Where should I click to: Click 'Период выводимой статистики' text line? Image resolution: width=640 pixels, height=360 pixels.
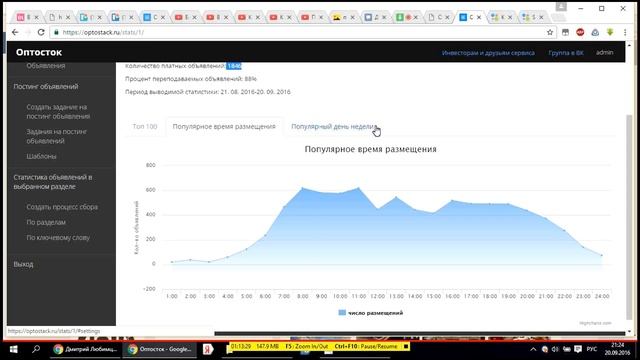(x=208, y=92)
